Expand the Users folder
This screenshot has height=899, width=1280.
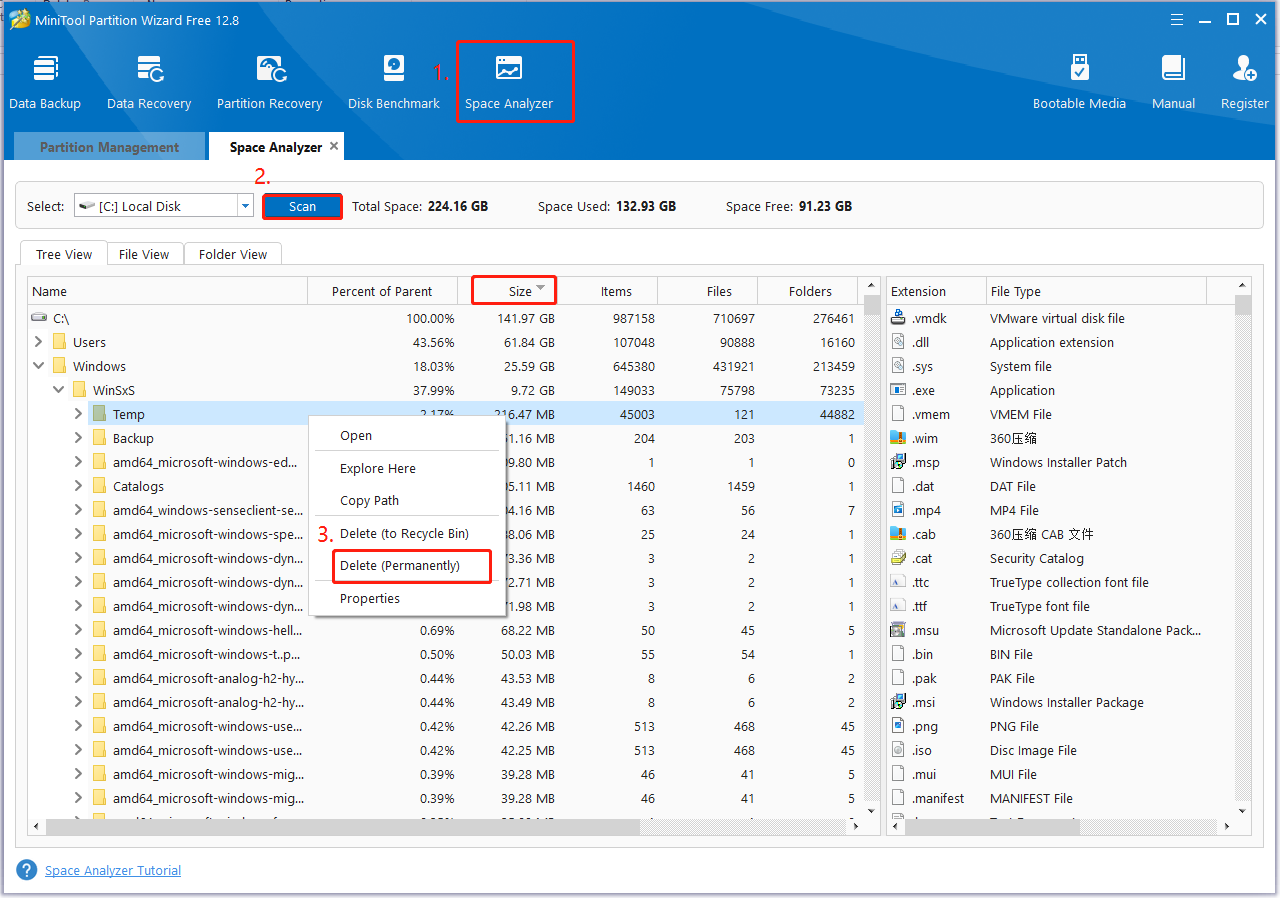coord(38,341)
